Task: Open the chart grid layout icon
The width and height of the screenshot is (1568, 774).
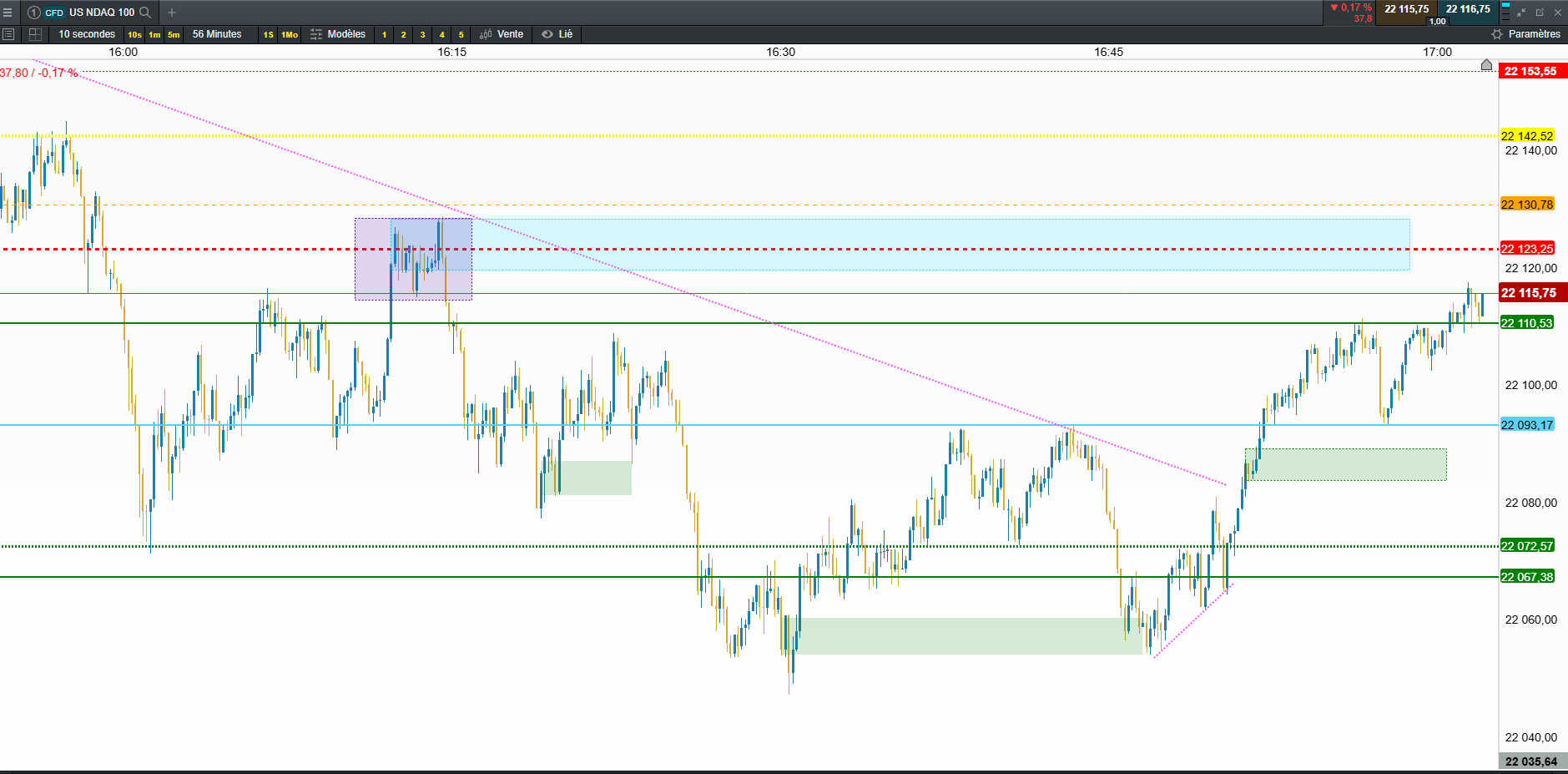Action: (35, 34)
